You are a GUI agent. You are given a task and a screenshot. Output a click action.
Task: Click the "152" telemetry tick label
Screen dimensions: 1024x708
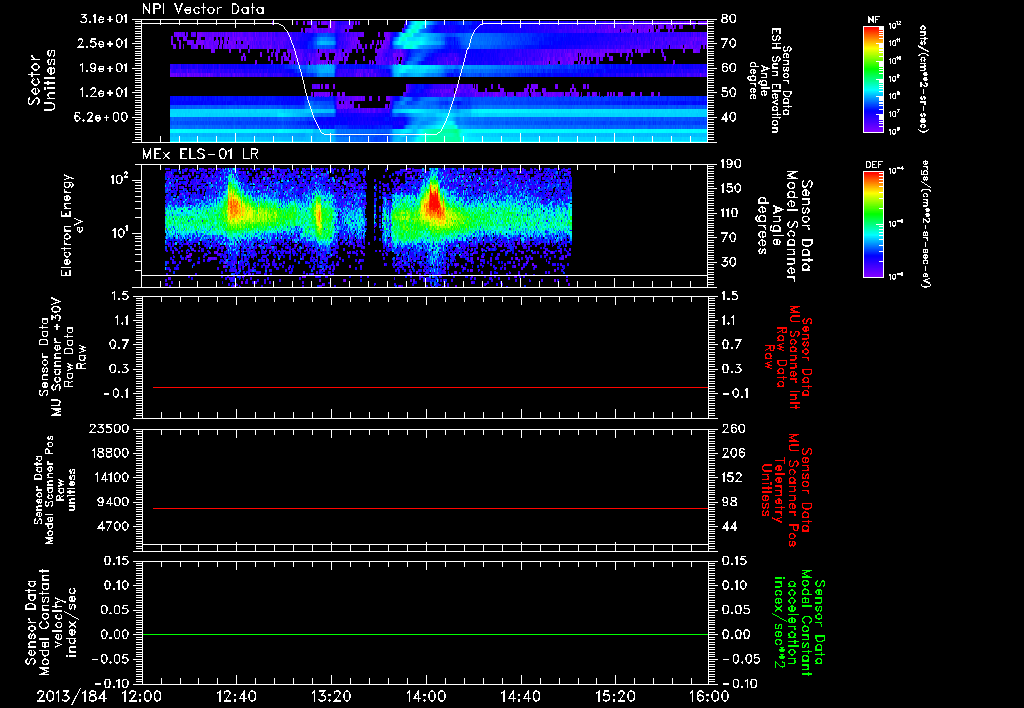point(731,477)
